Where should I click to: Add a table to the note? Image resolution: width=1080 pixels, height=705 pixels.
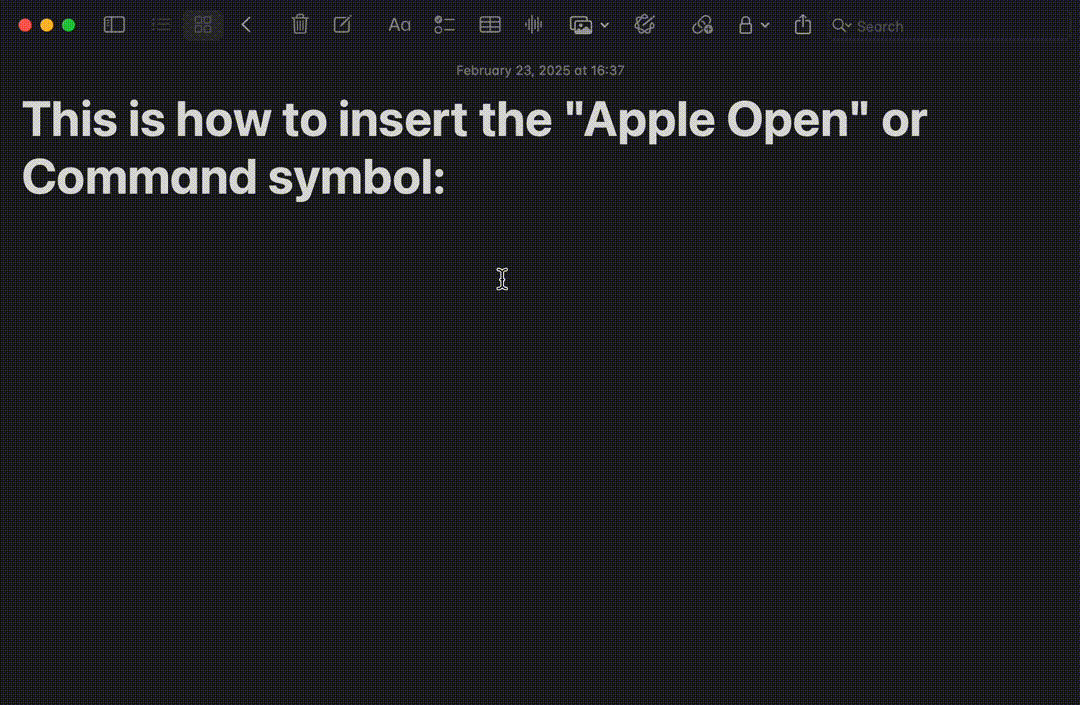(x=490, y=24)
